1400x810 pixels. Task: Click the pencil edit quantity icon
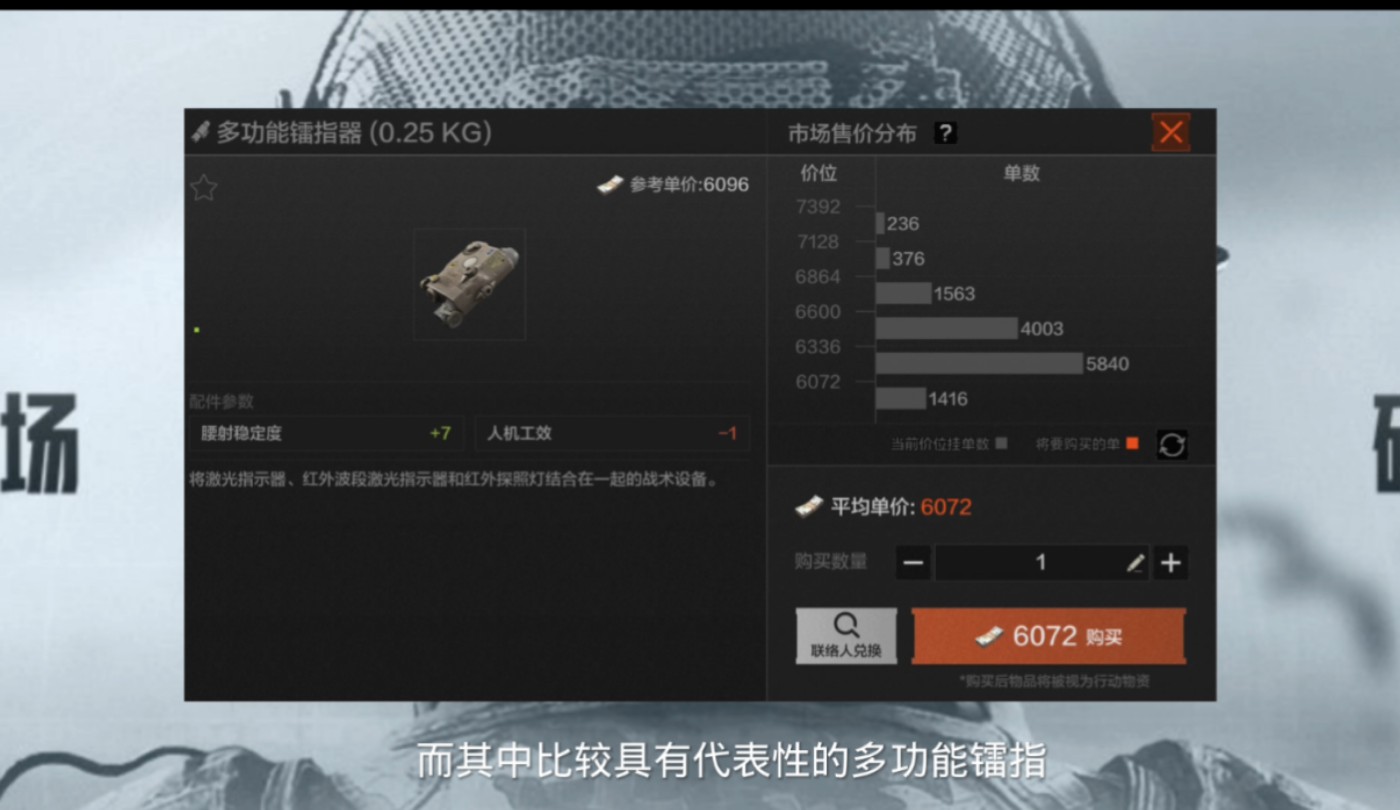click(x=1135, y=564)
